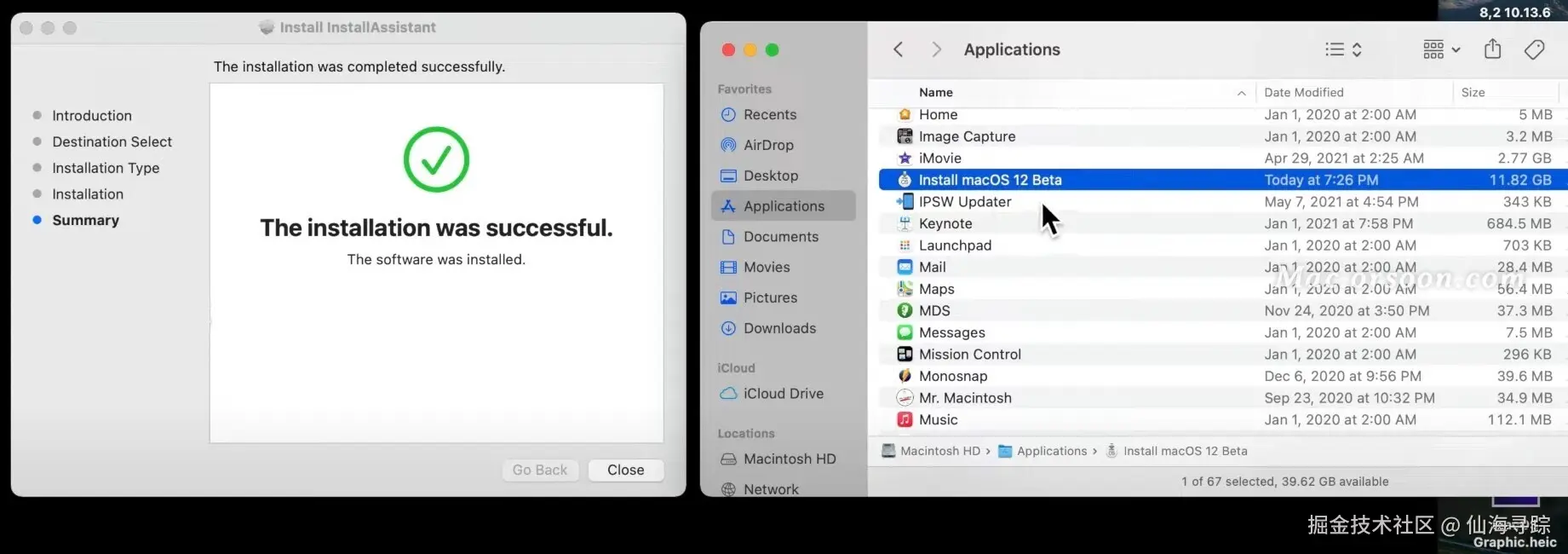Open Desktop in Finder sidebar
Viewport: 1568px width, 554px height.
(x=771, y=176)
